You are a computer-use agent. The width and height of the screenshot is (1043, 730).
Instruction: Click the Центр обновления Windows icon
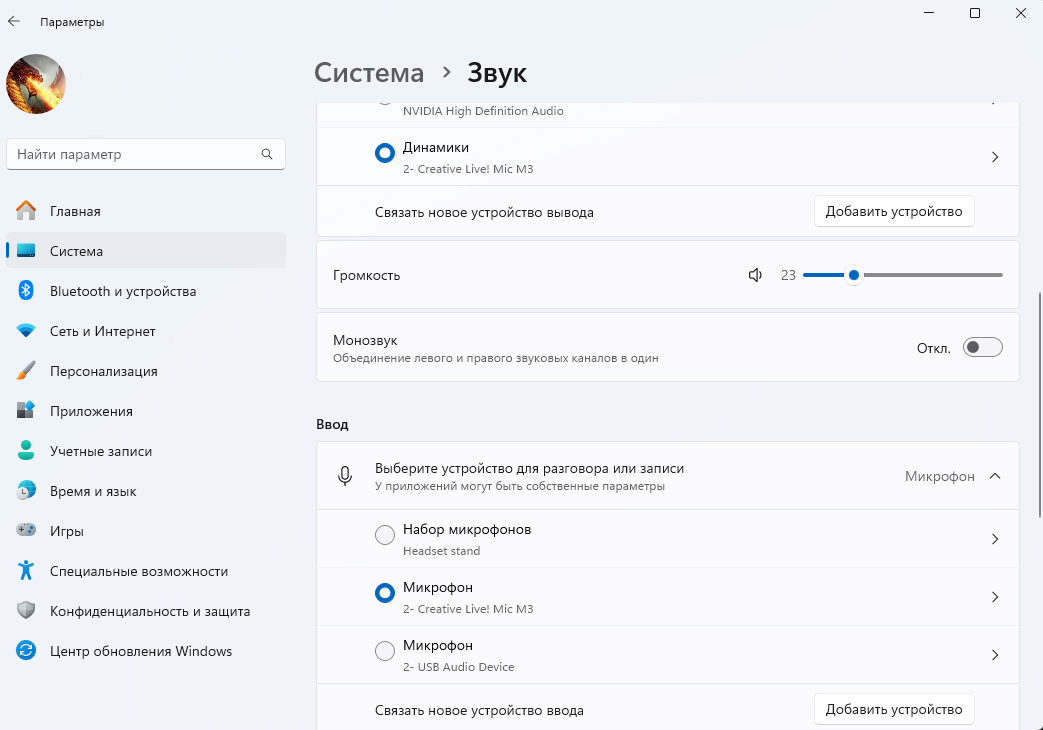(26, 651)
